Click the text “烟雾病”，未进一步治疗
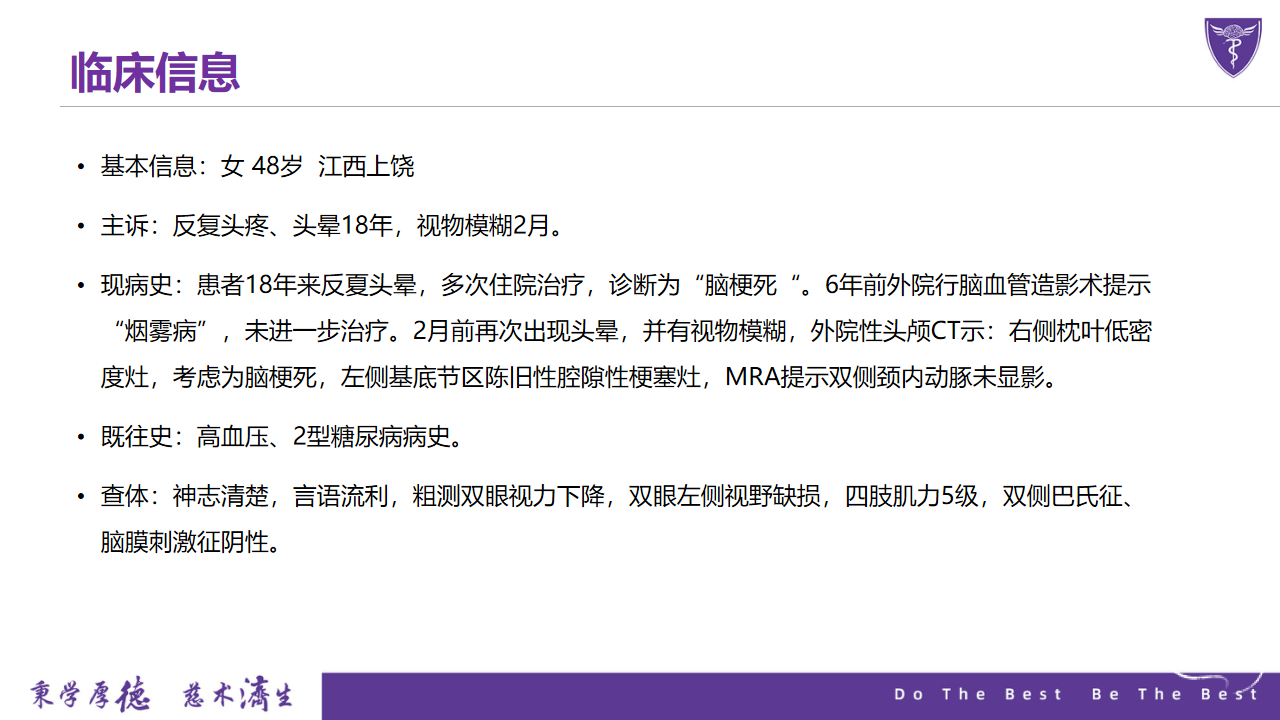The width and height of the screenshot is (1280, 720). [254, 331]
